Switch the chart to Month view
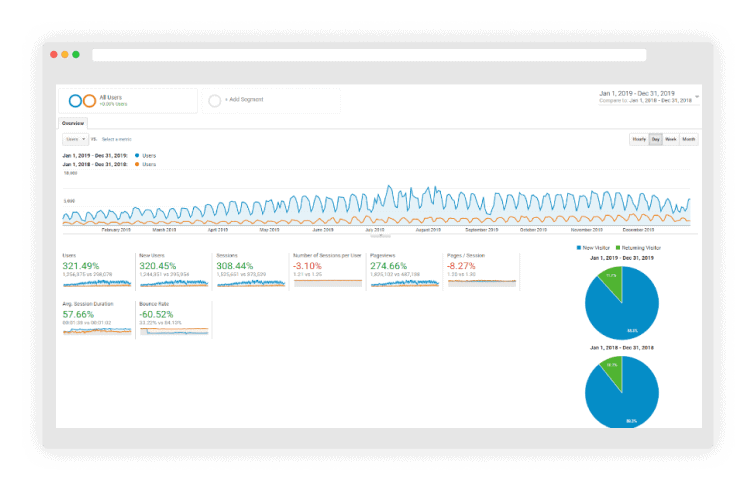 [x=688, y=139]
